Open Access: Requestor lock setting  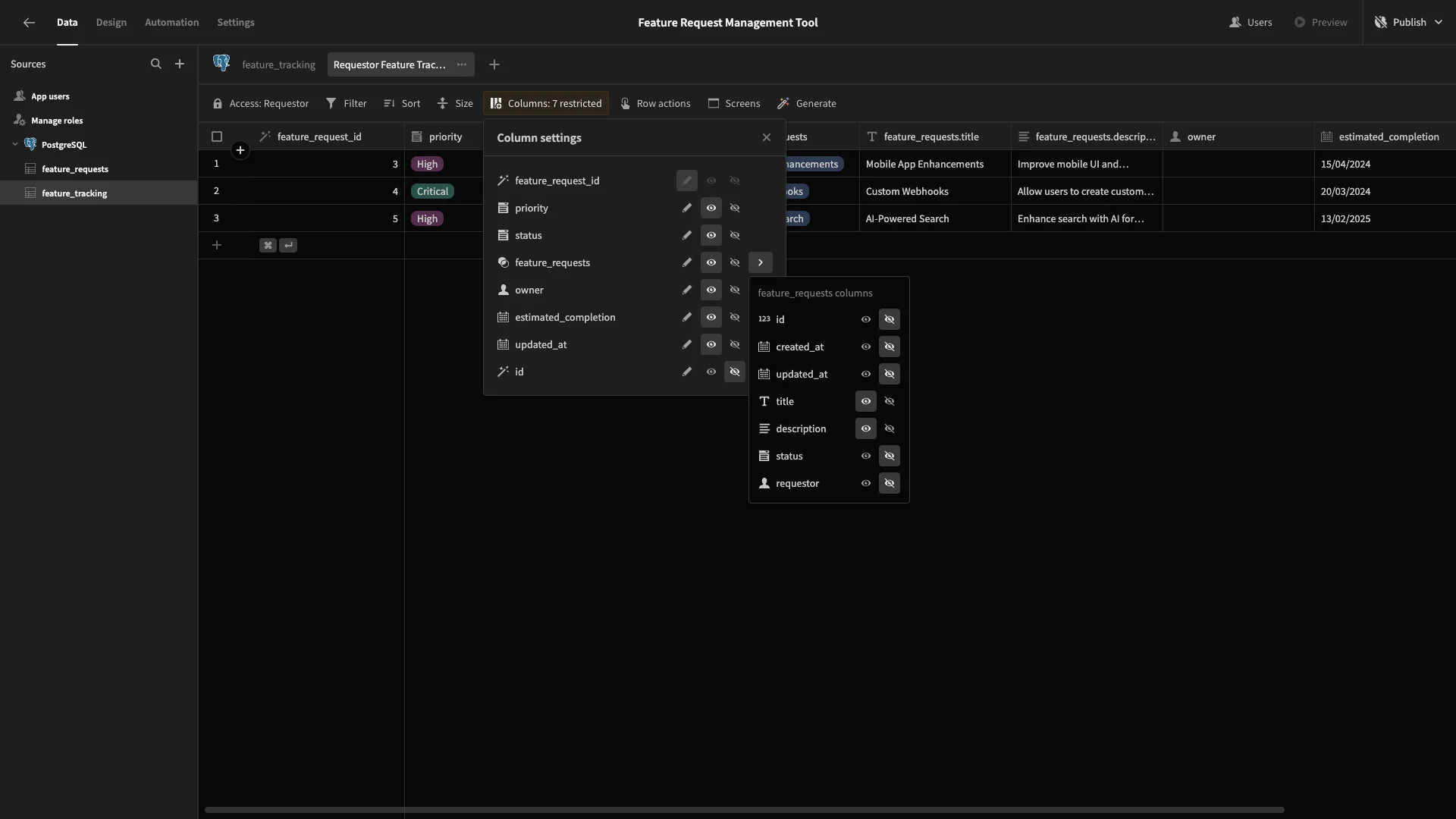tap(260, 103)
